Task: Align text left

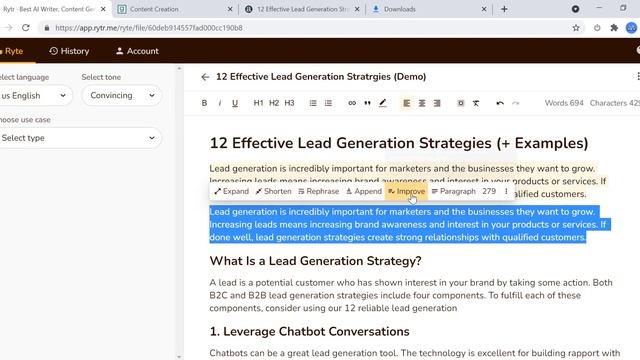Action: point(407,103)
